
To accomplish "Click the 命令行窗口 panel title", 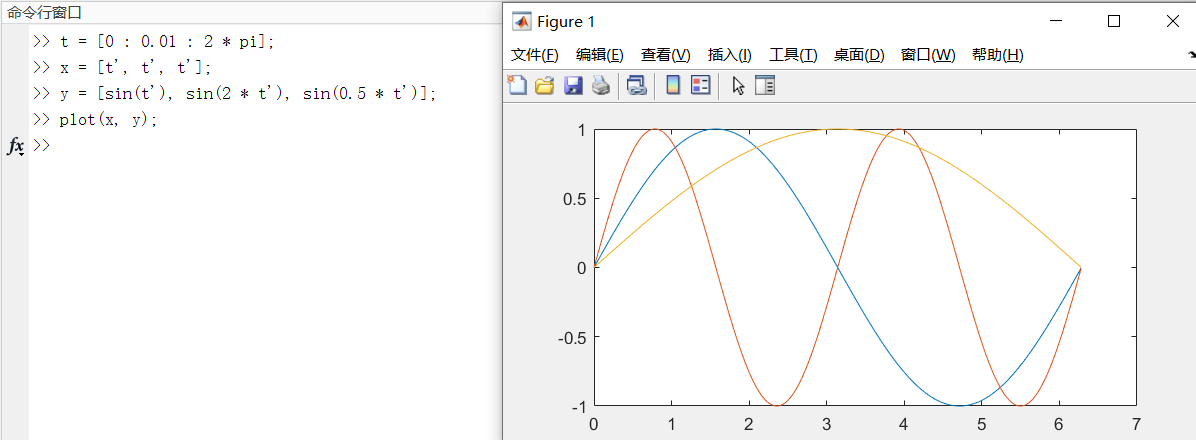I will coord(44,13).
